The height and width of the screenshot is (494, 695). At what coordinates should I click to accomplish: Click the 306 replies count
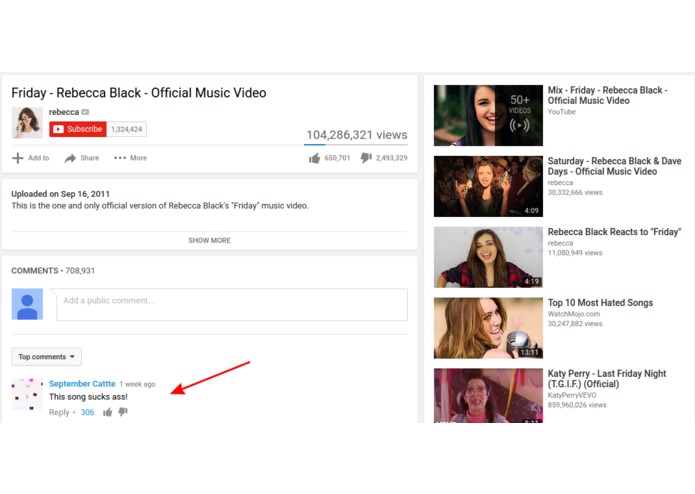pos(87,412)
